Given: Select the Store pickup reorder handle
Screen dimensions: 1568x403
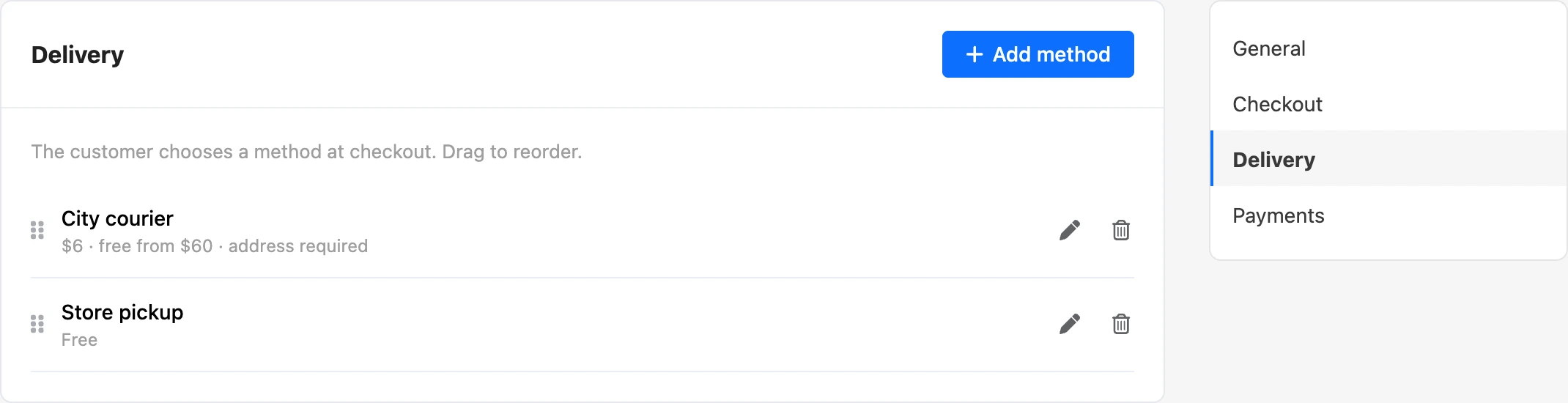Looking at the screenshot, I should pos(37,324).
